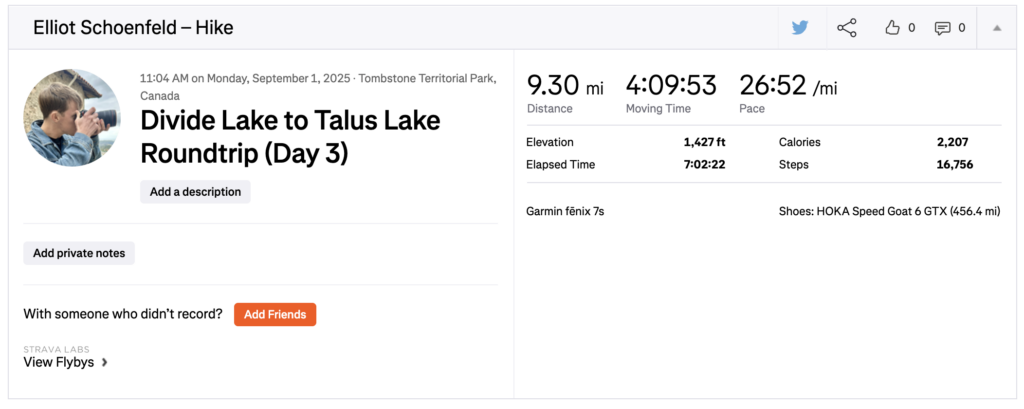Click the Divide Lake to Talus Lake title
This screenshot has width=1024, height=409.
coord(290,137)
